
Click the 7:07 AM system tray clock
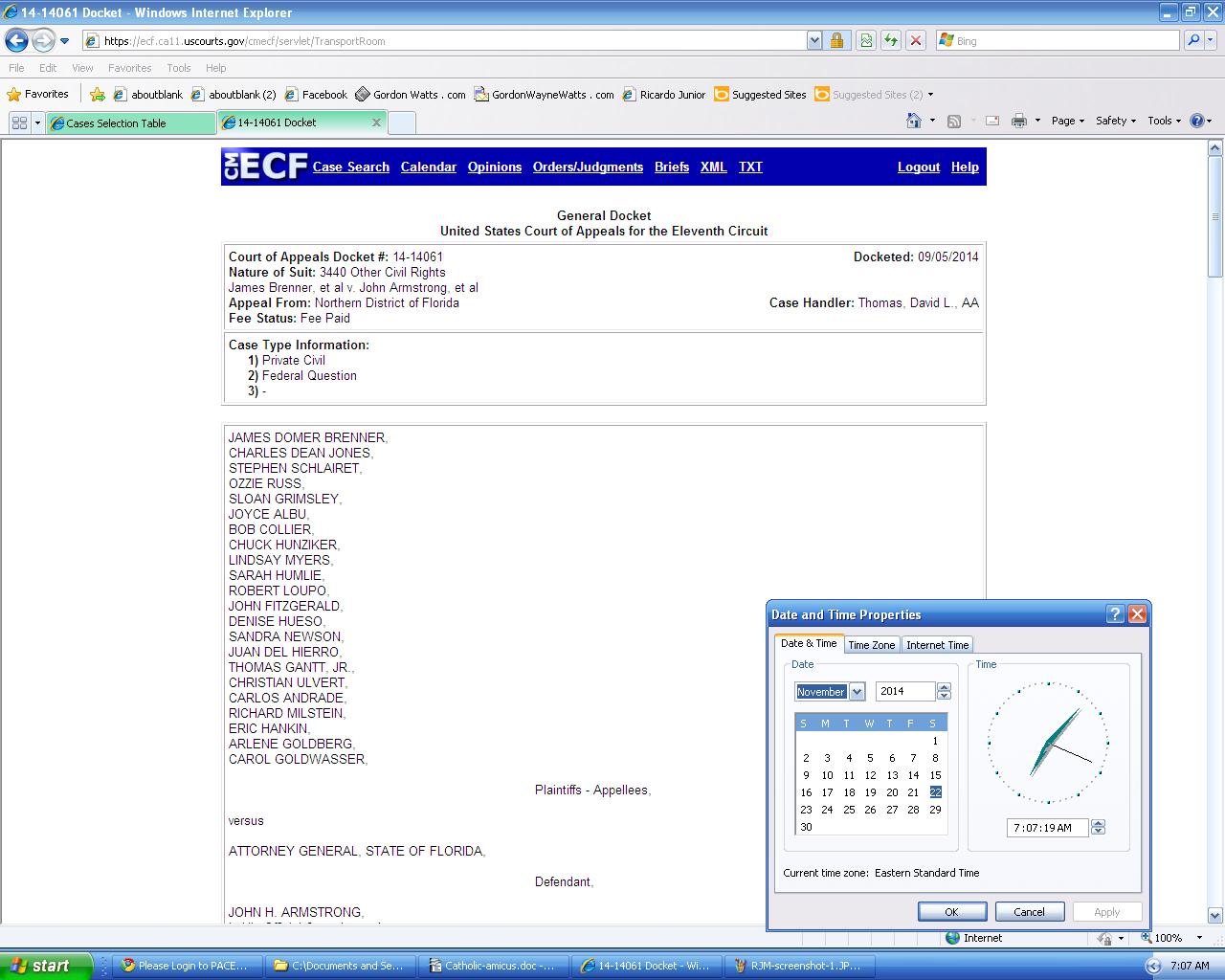point(1189,966)
